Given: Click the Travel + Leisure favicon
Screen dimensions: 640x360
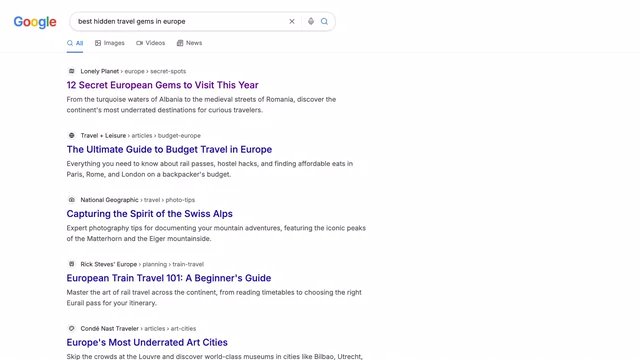Looking at the screenshot, I should coord(71,136).
